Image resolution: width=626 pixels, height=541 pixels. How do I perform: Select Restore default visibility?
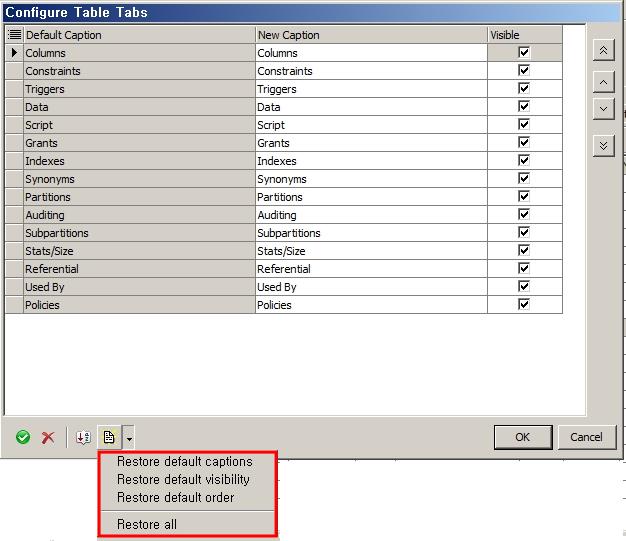(183, 480)
